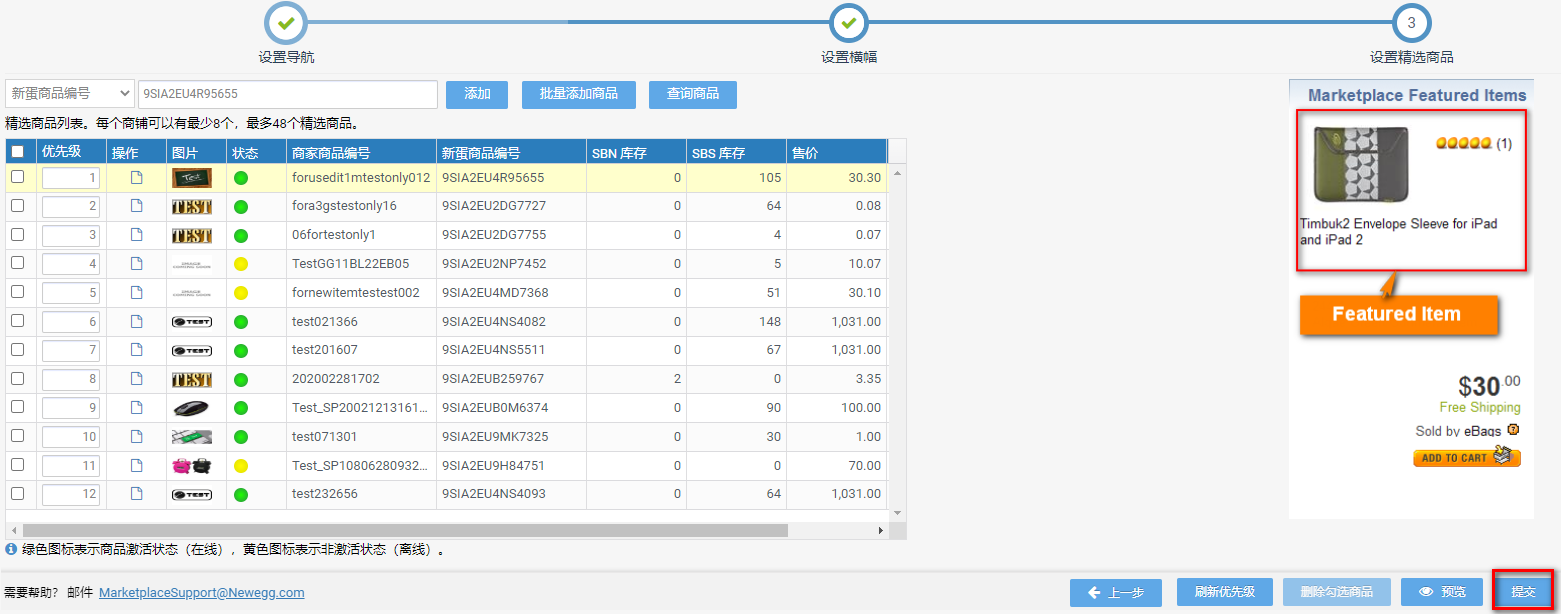This screenshot has width=1561, height=614.
Task: Open the edit icon for test071301
Action: pos(137,437)
